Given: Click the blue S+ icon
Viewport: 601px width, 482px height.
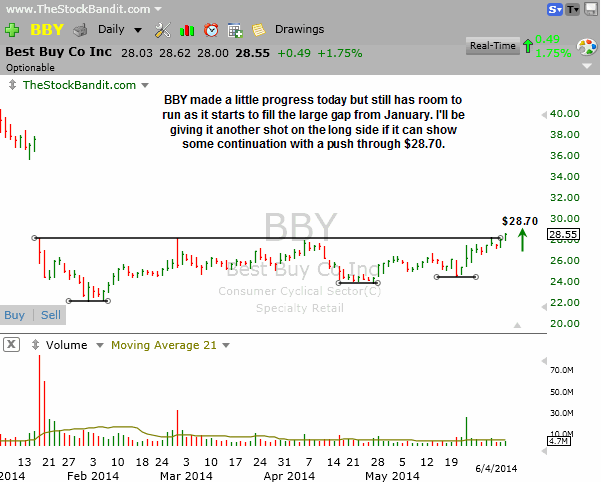Looking at the screenshot, I should (x=554, y=10).
